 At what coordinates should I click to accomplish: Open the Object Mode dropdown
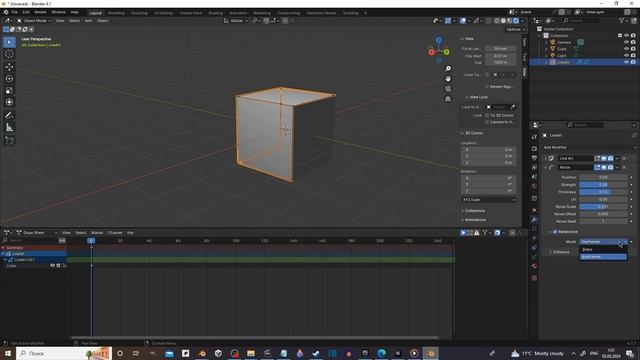pyautogui.click(x=34, y=20)
